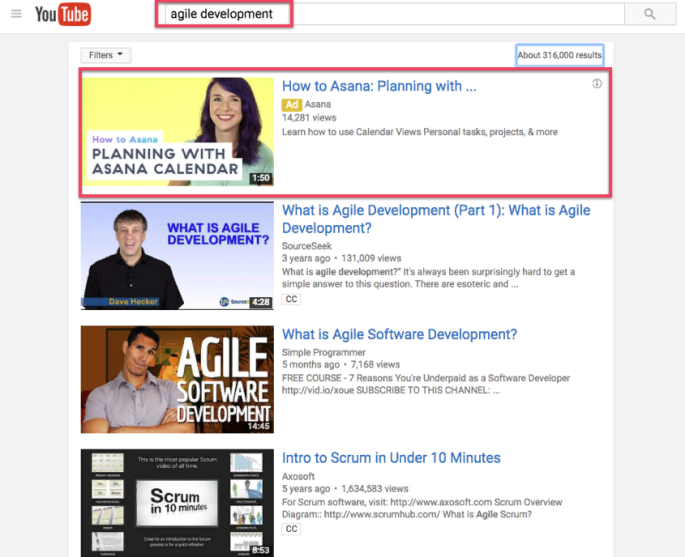Click the 1:50 duration badge
This screenshot has width=685, height=557.
point(261,178)
